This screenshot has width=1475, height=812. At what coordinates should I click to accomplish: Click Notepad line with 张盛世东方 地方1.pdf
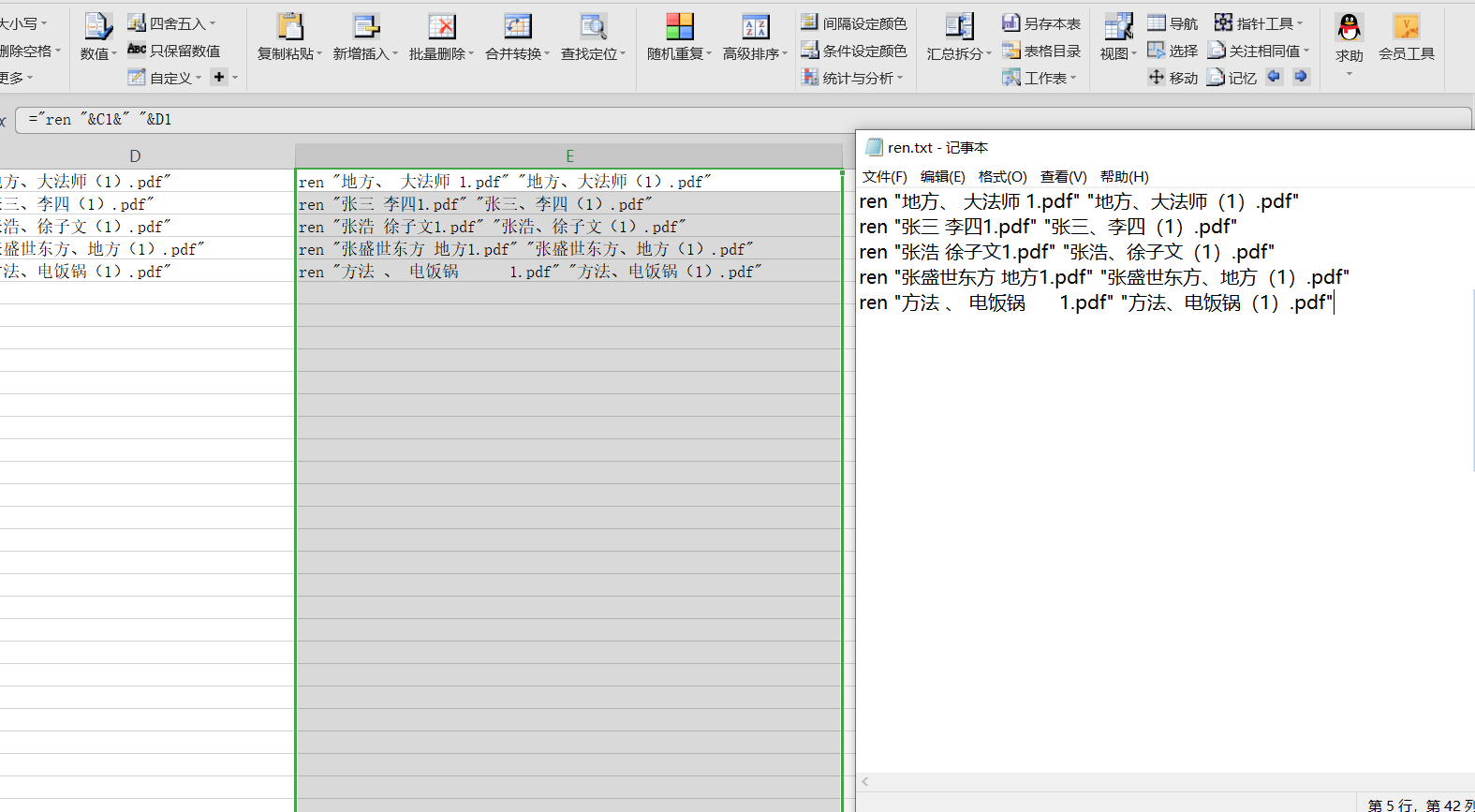pos(1104,277)
